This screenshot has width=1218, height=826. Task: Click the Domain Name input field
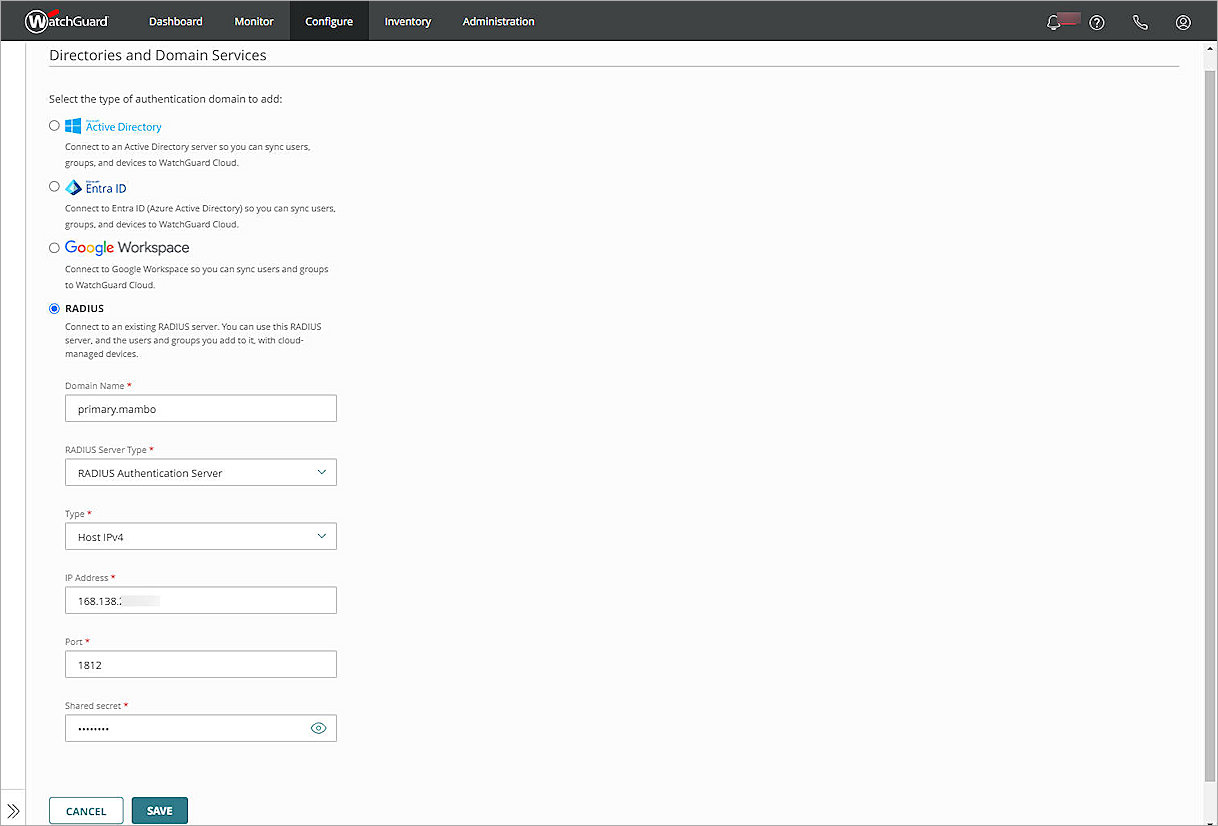(x=200, y=408)
